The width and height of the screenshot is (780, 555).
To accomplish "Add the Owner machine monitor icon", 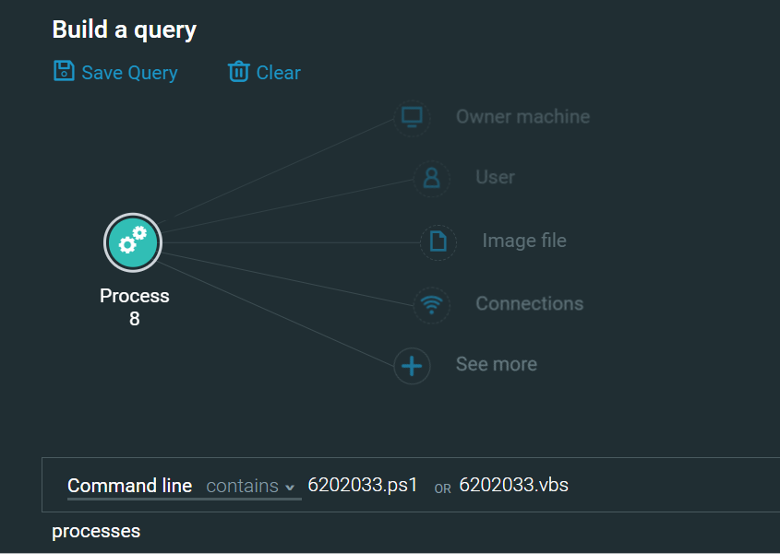I will (x=412, y=117).
